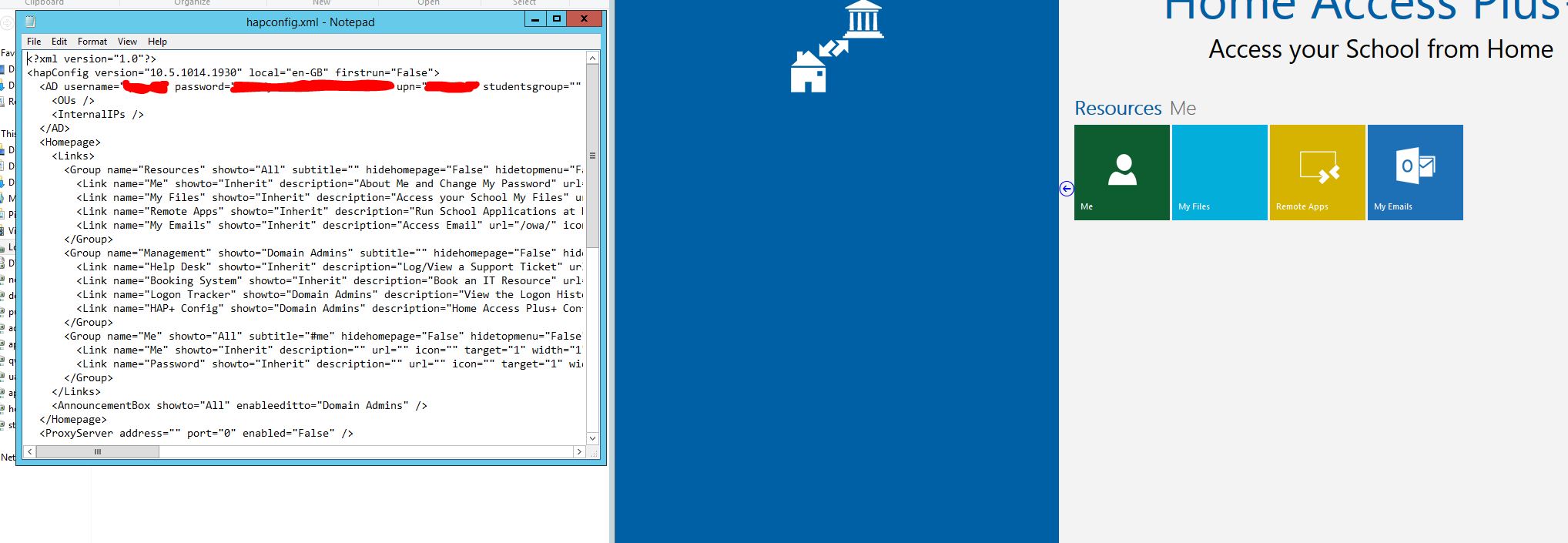This screenshot has width=1568, height=543.
Task: Click the horizontal scrollbar right arrow in Notepad
Action: [x=579, y=452]
